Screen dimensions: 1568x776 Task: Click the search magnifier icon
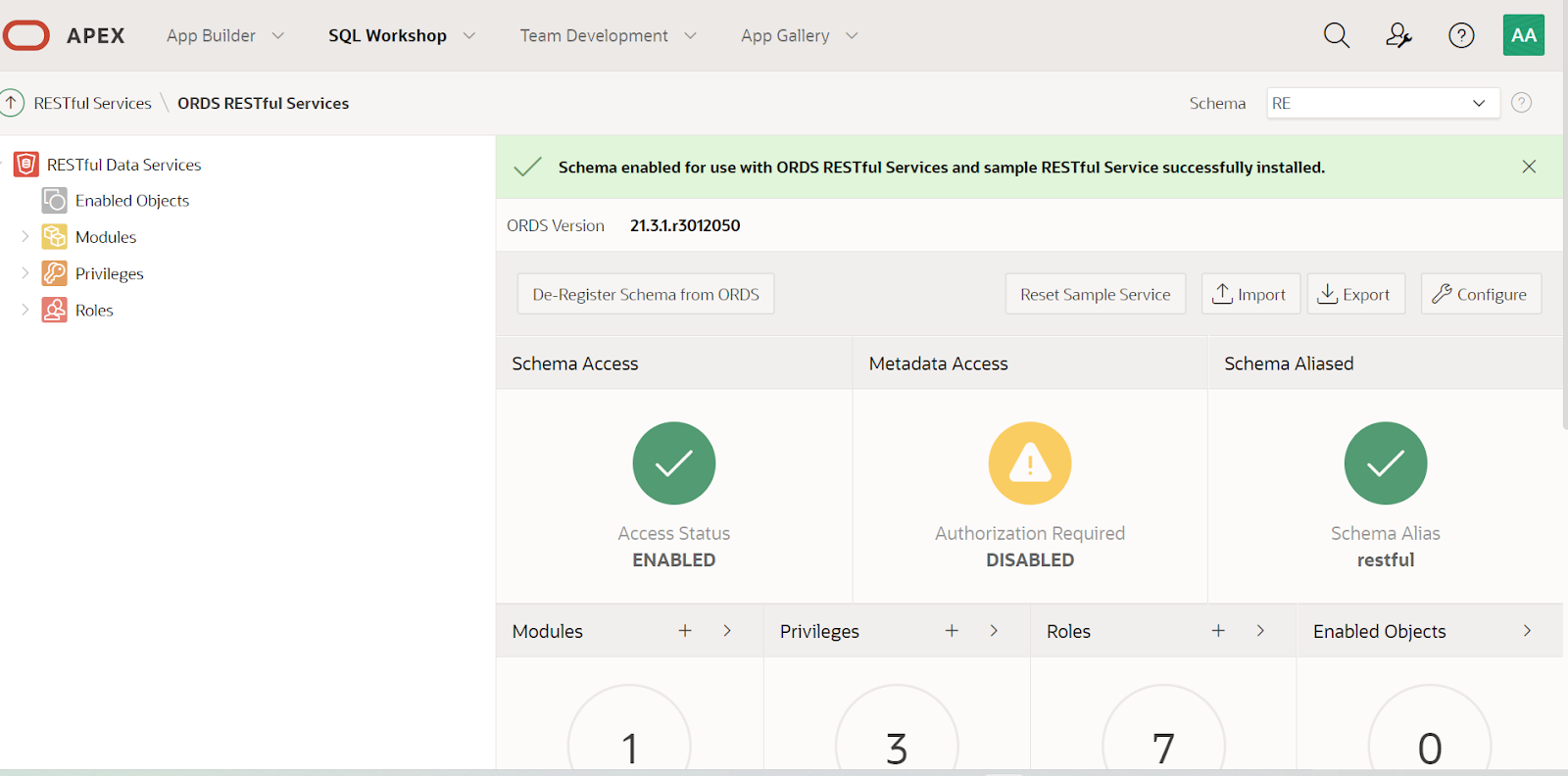[1337, 36]
